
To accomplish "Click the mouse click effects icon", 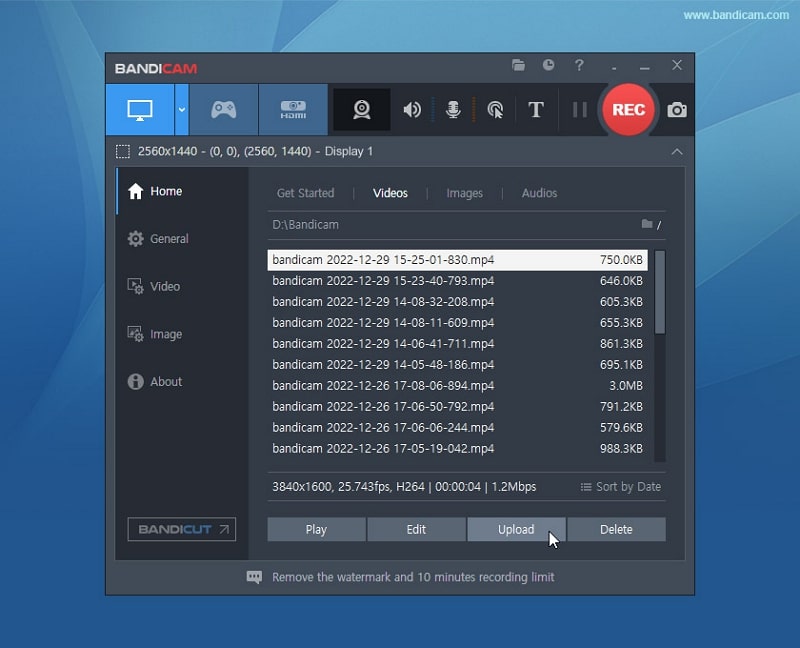I will click(494, 110).
